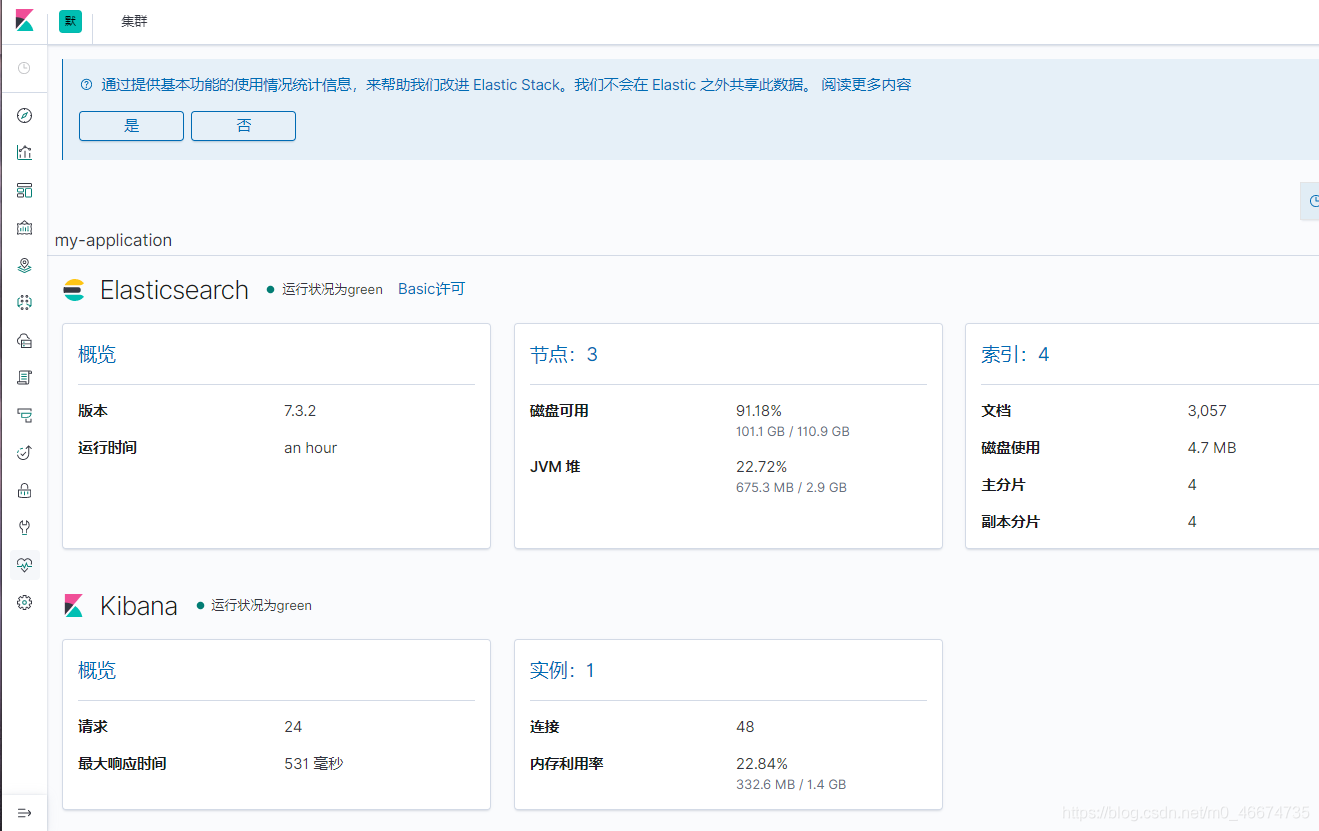Open the recently viewed clock icon

[x=24, y=68]
